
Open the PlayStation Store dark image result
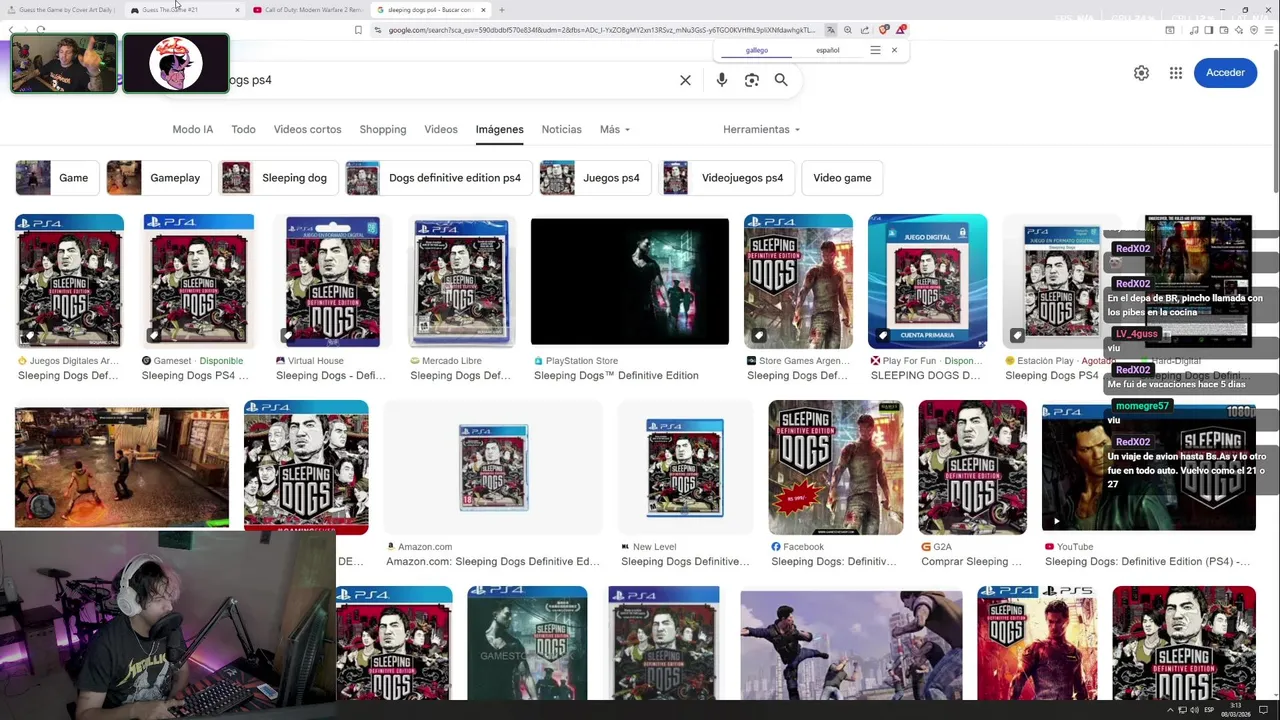pos(630,281)
